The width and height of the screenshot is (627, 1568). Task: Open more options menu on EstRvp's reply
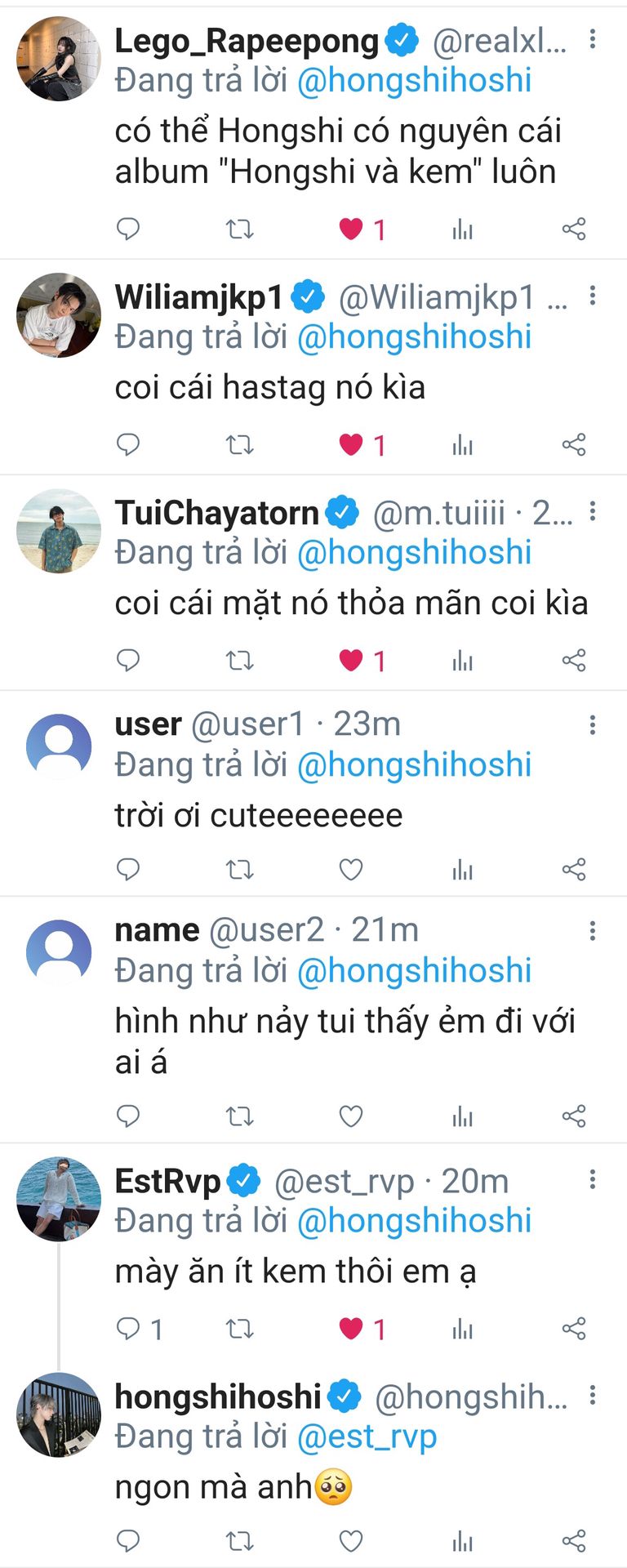point(593,1178)
